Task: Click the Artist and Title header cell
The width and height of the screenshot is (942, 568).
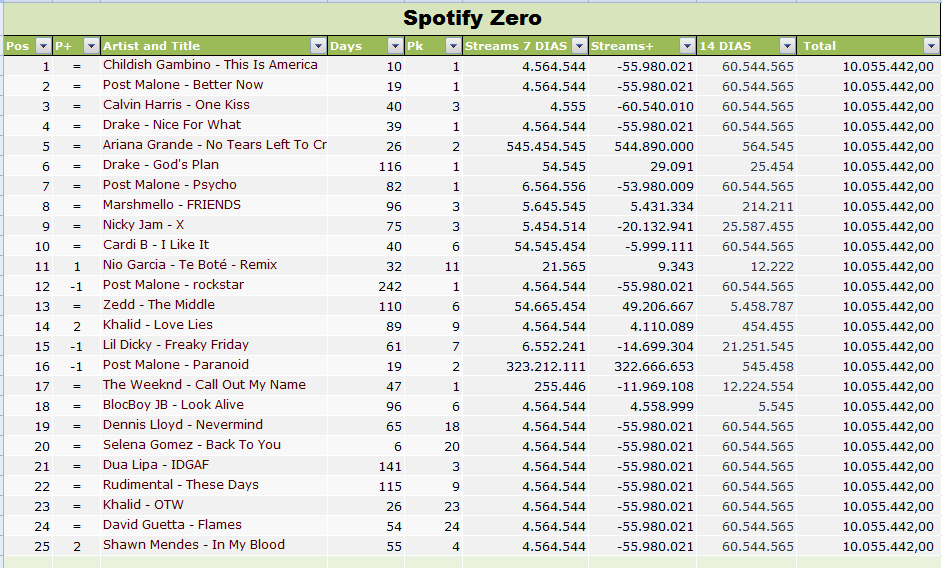Action: 214,46
